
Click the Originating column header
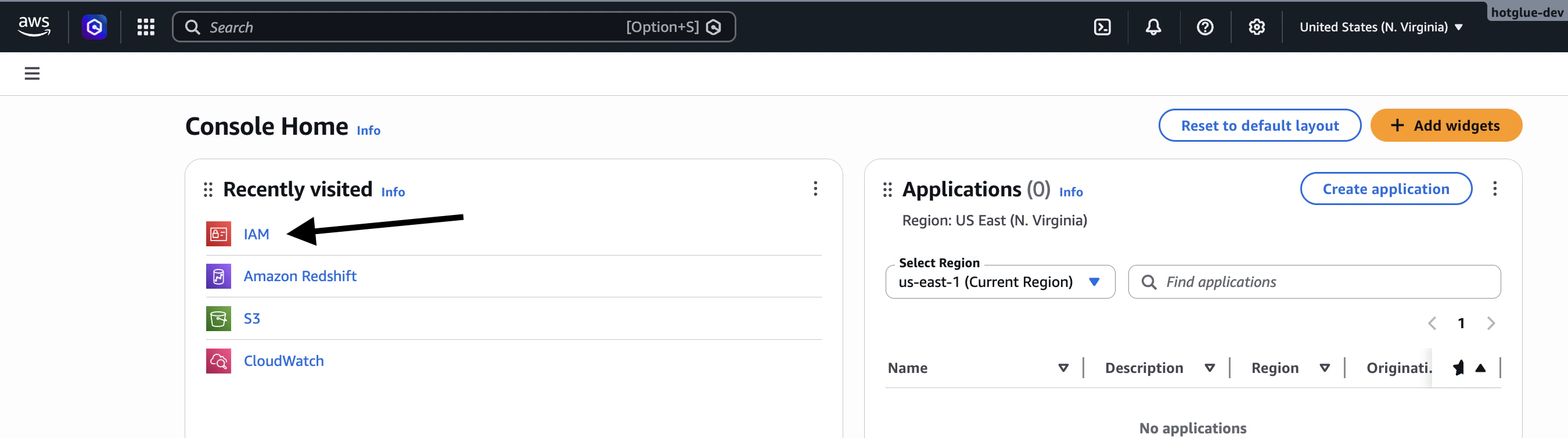1399,368
